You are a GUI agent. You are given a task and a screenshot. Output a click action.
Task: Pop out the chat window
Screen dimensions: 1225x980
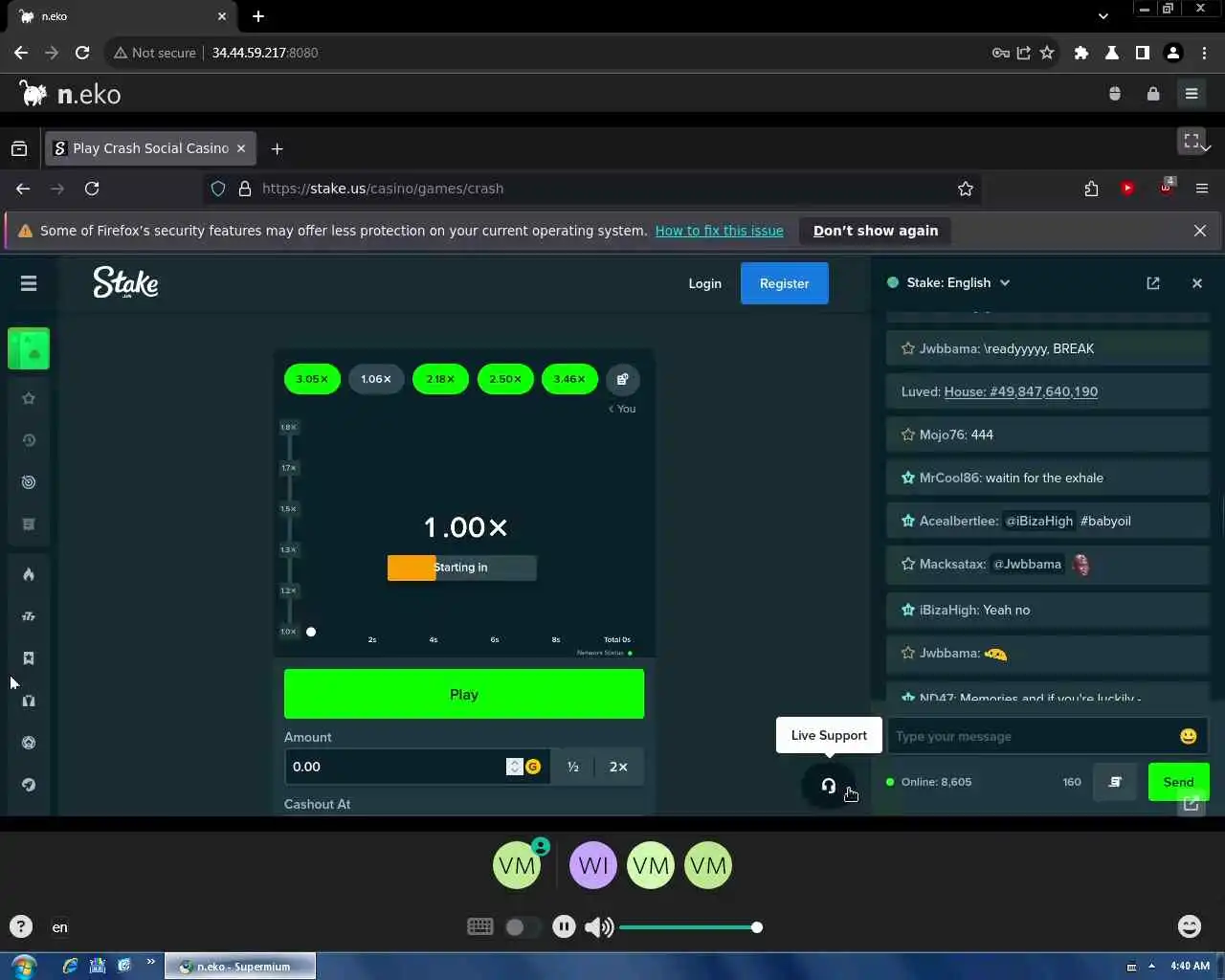click(1153, 283)
